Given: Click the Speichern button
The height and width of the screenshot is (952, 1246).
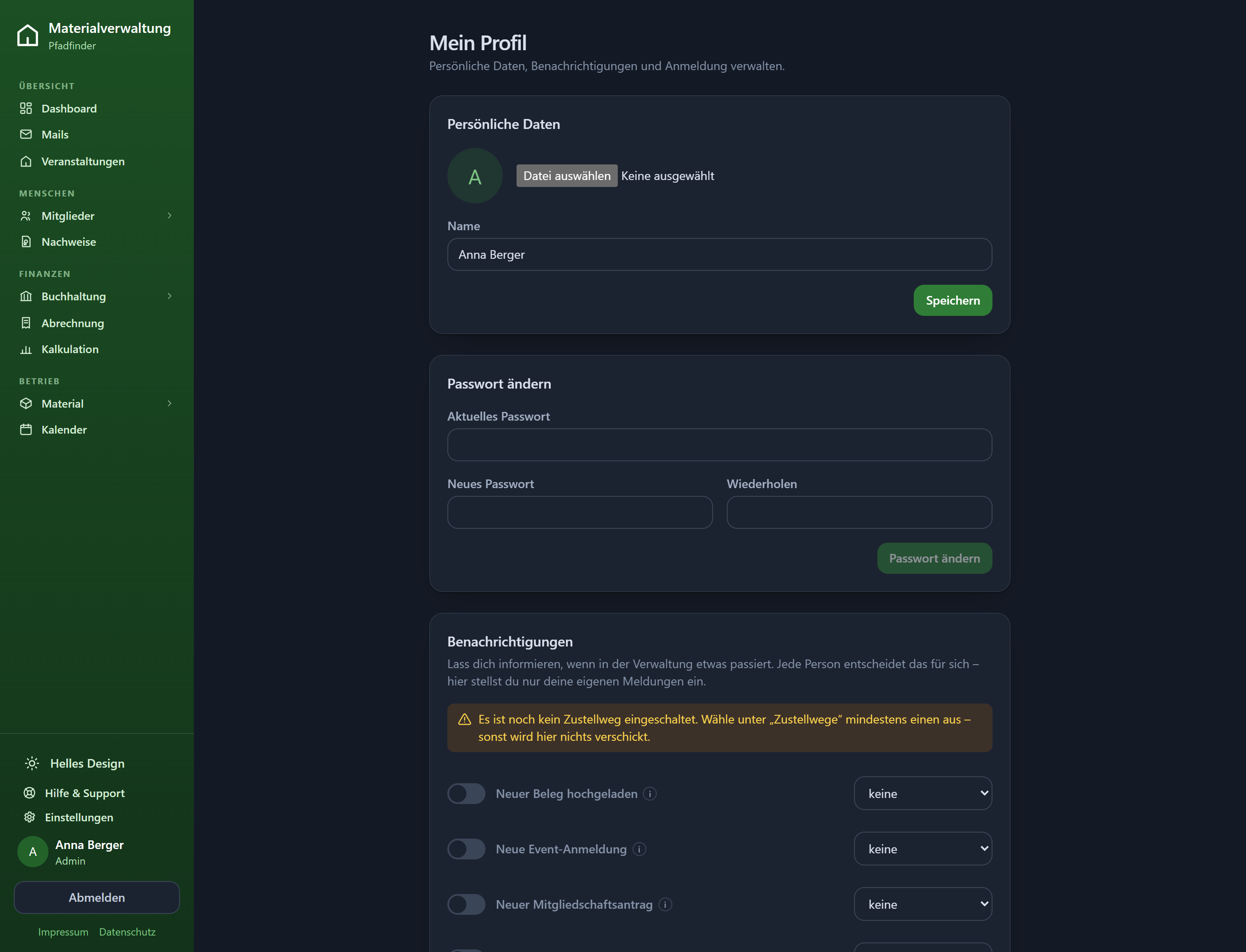Looking at the screenshot, I should point(953,300).
